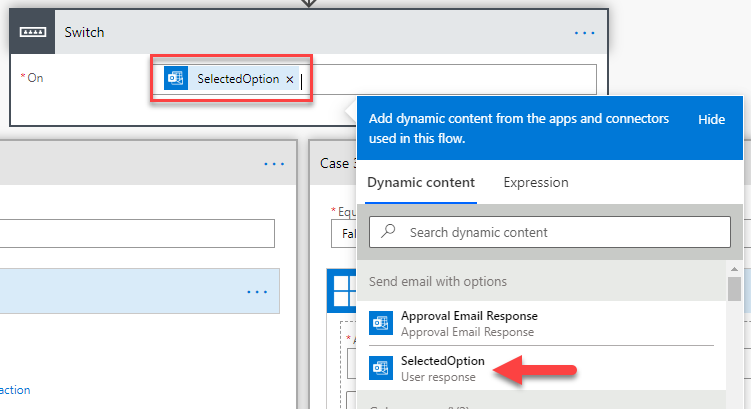Click the left case Equals input field
This screenshot has height=409, width=751.
tap(137, 233)
